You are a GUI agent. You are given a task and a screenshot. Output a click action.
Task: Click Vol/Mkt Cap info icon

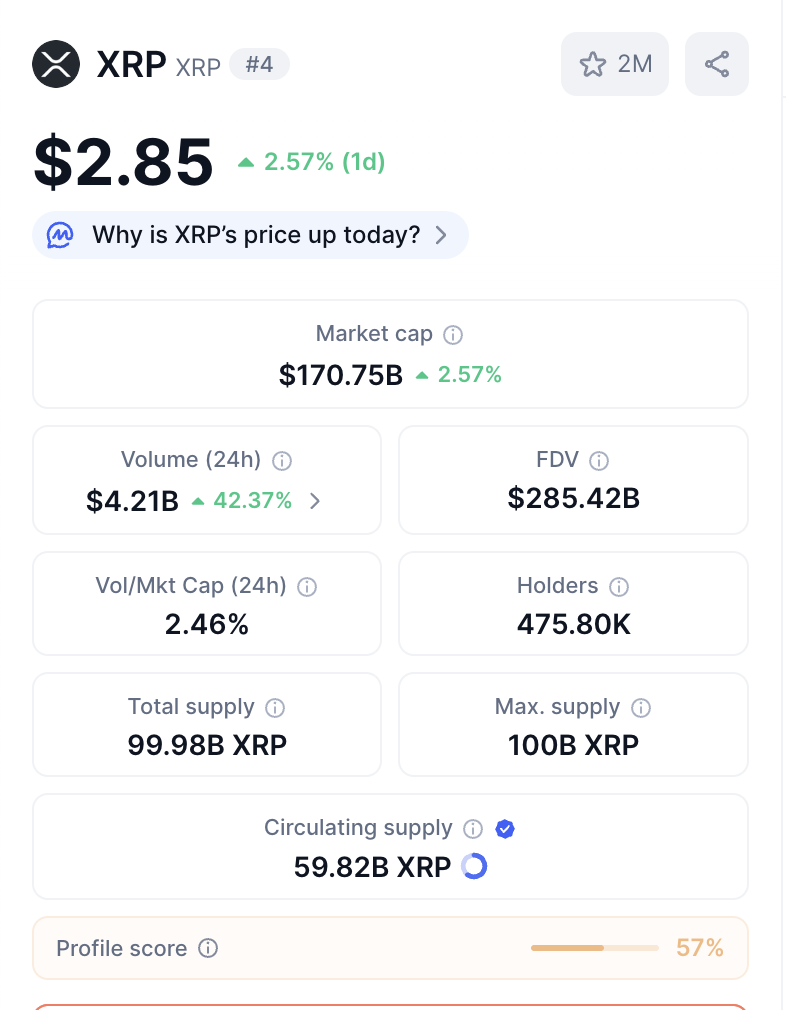pyautogui.click(x=307, y=587)
